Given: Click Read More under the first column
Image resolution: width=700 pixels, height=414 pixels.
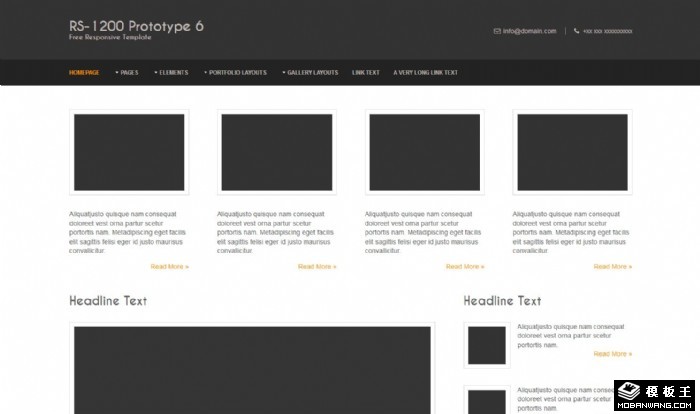Looking at the screenshot, I should click(169, 267).
